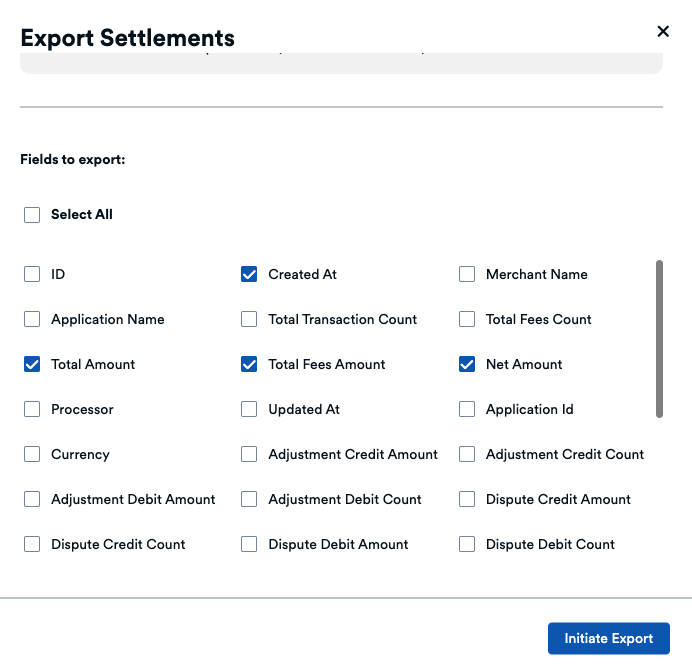The height and width of the screenshot is (667, 692).
Task: Enable Dispute Credit Count field
Action: 32,544
